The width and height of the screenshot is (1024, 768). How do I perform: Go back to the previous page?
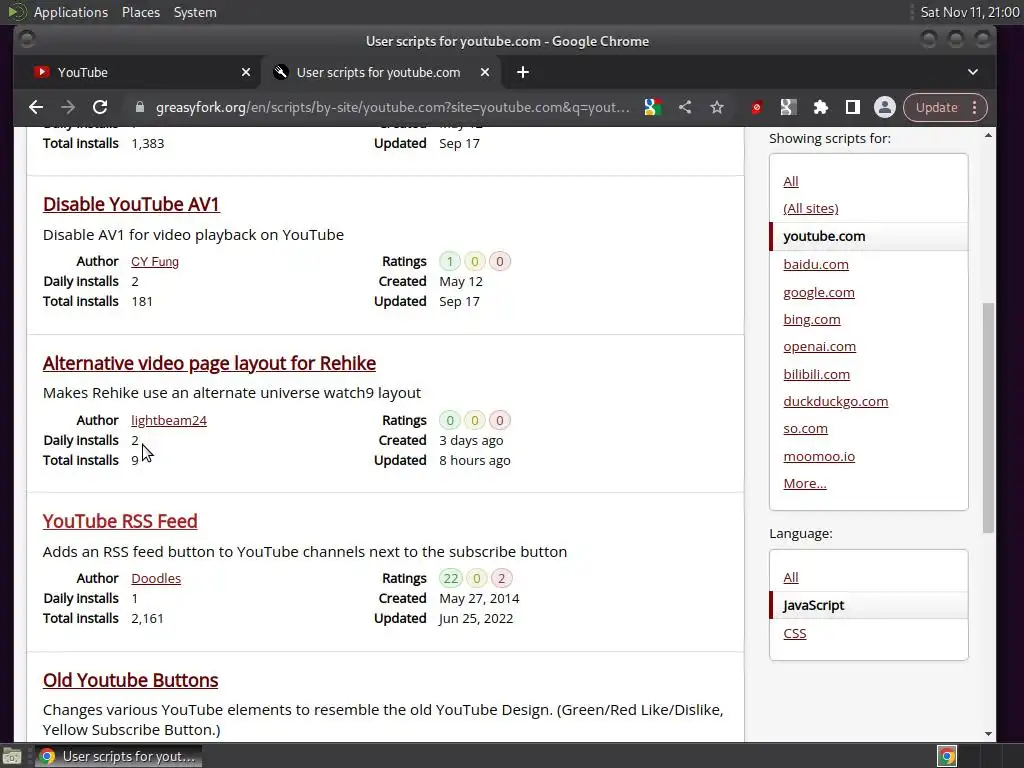[x=36, y=108]
